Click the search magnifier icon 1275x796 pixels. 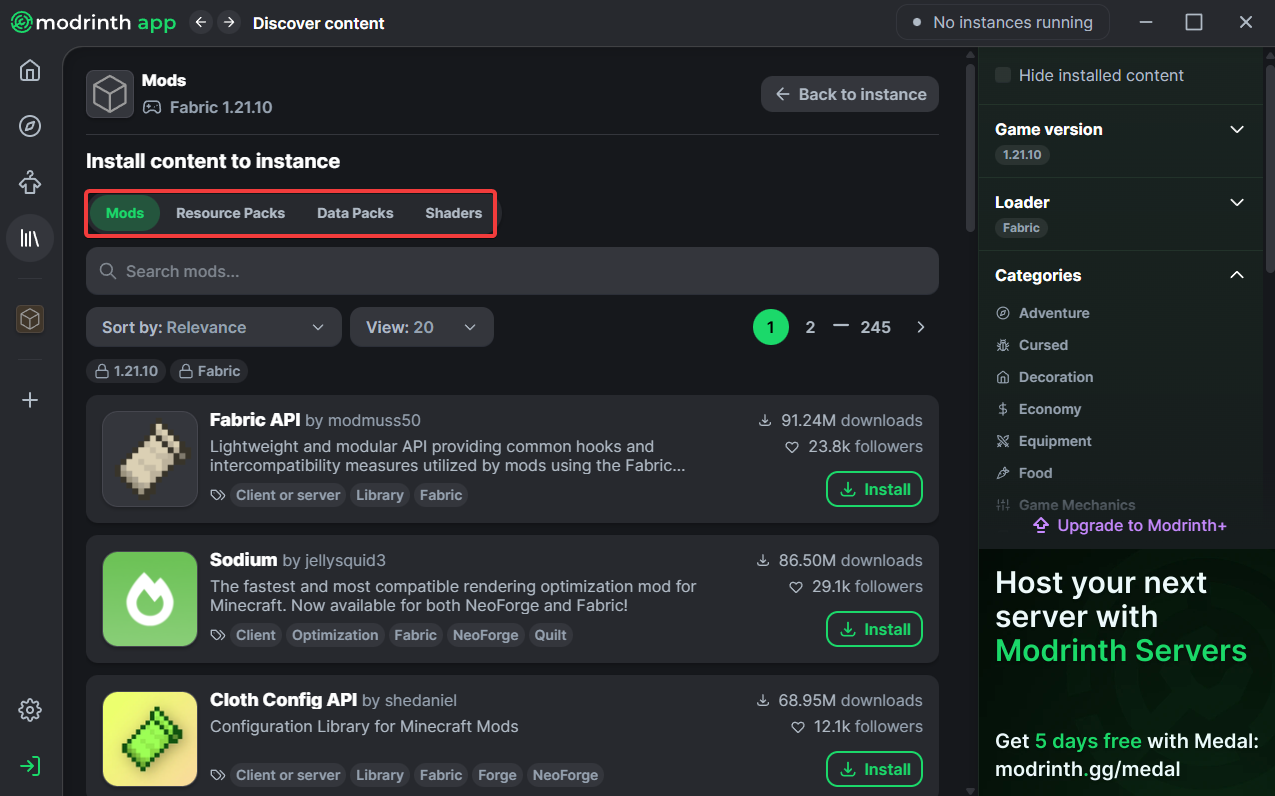click(x=108, y=271)
